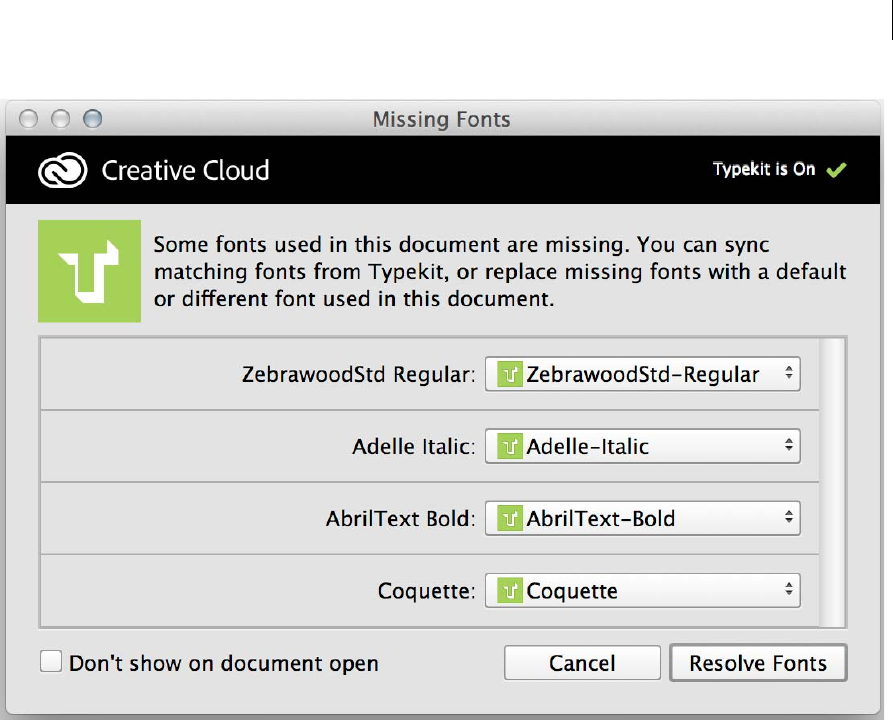Click Typekit icon beside Adelle-Italic
Viewport: 893px width, 720px height.
pos(510,447)
